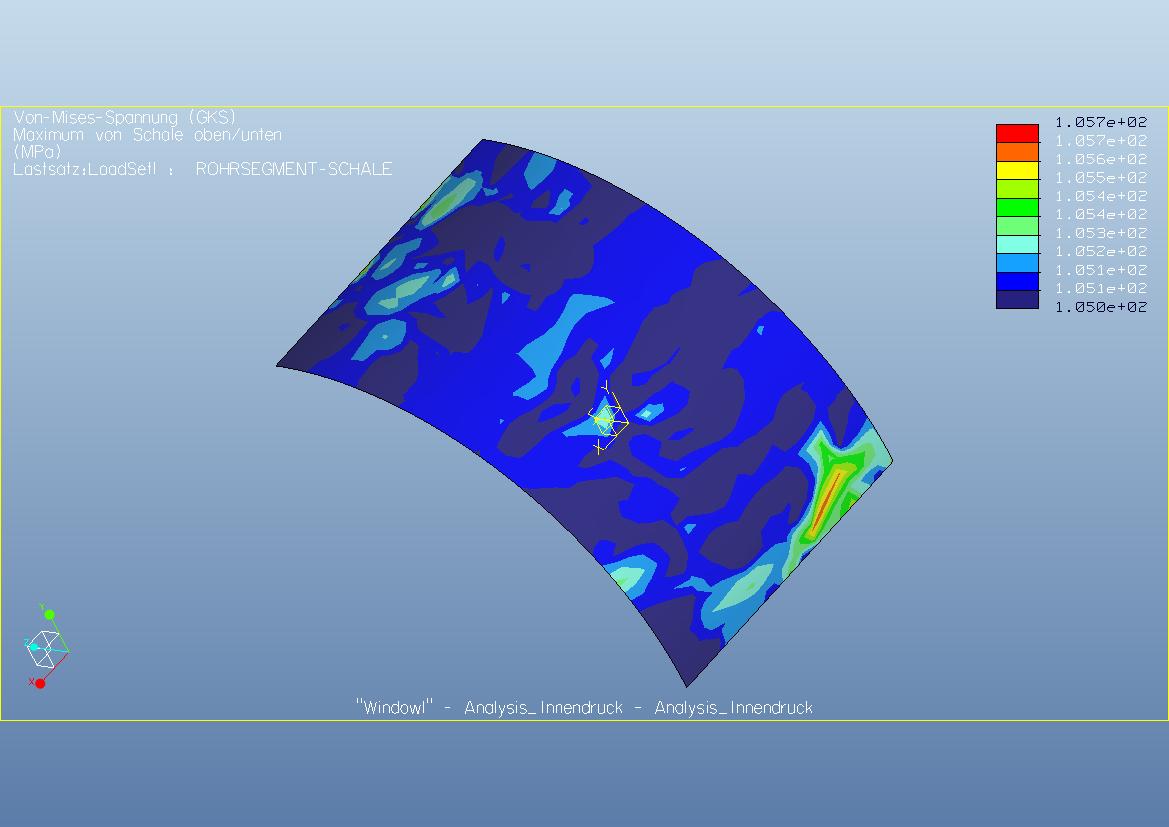Viewport: 1169px width, 827px height.
Task: Select legend value 1.055e+02
Action: click(1101, 177)
